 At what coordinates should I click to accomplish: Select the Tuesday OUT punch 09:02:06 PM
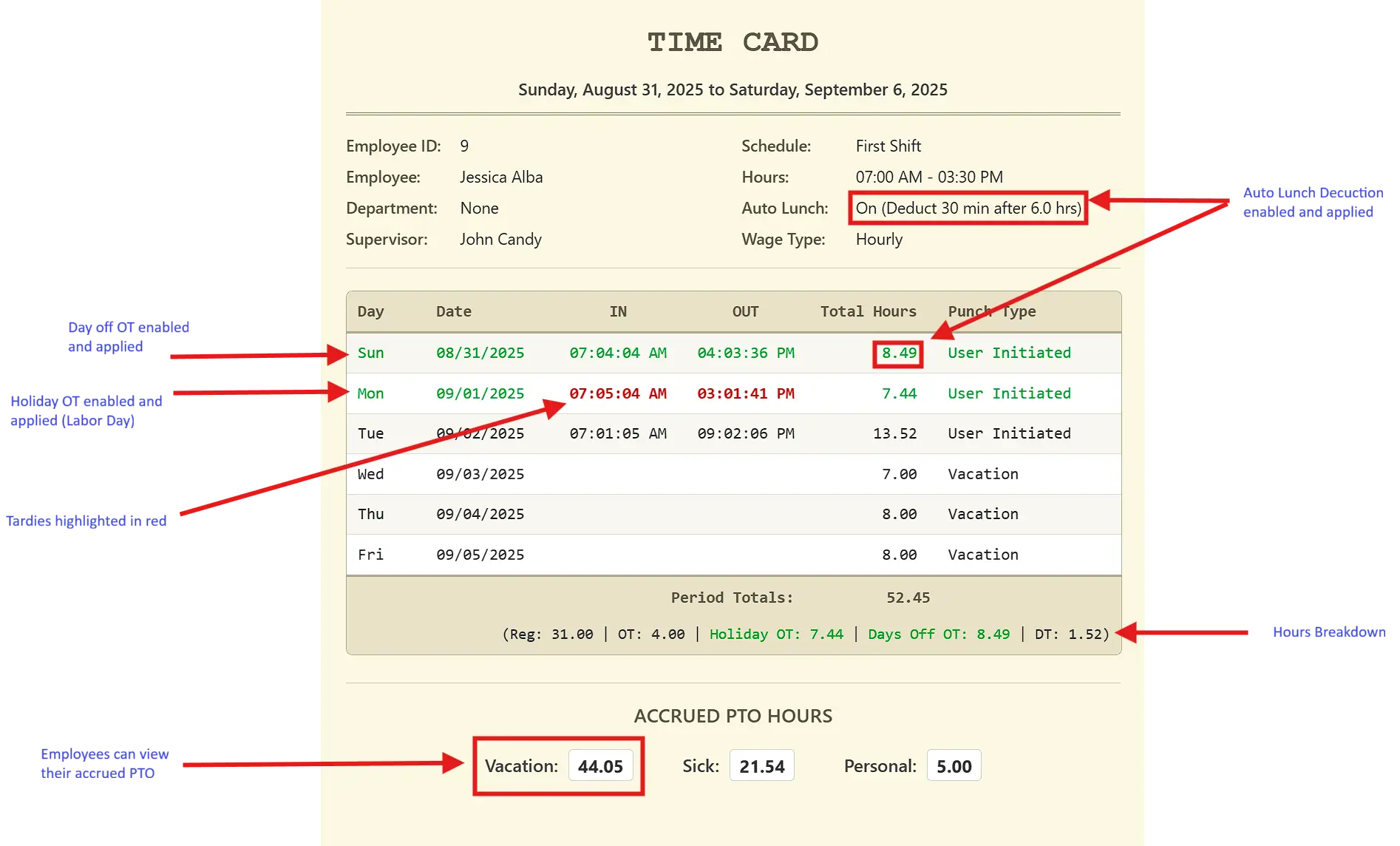[745, 433]
